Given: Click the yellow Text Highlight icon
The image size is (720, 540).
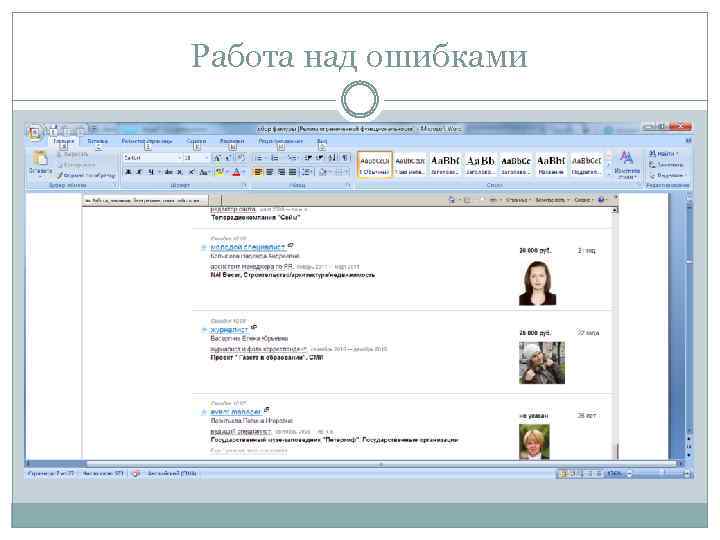Looking at the screenshot, I should coord(219,172).
